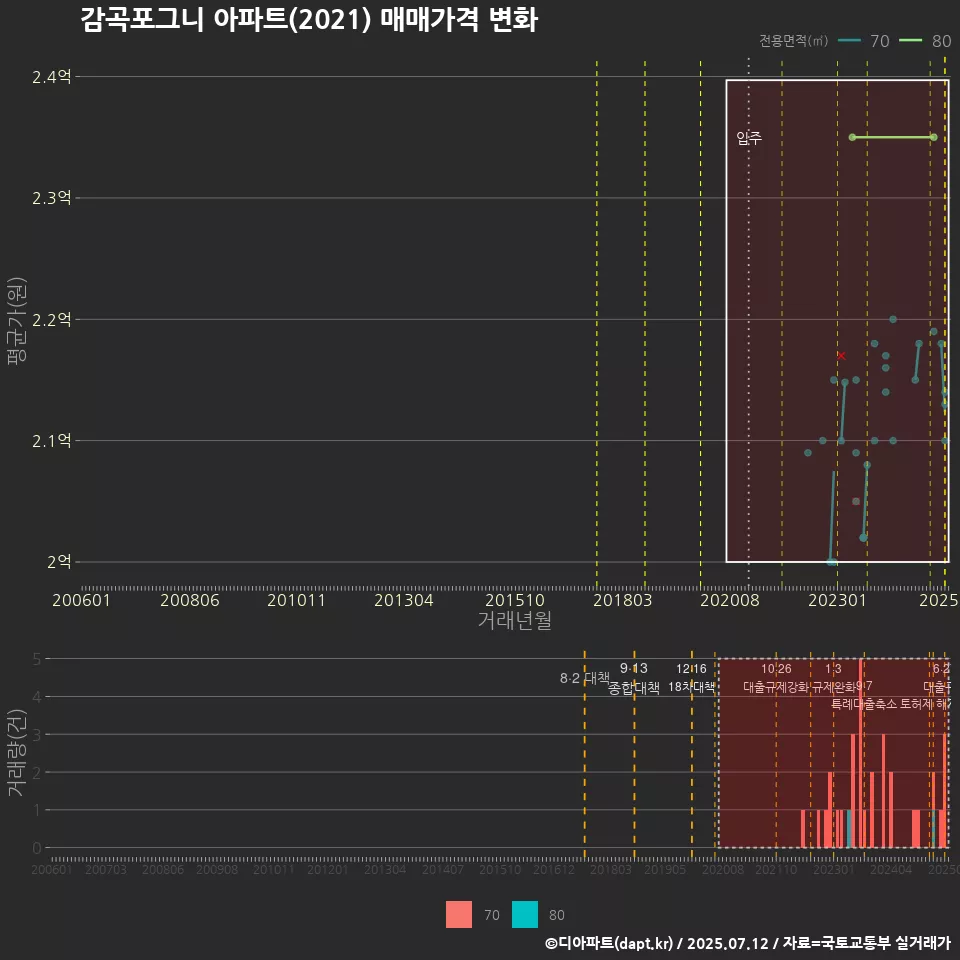The width and height of the screenshot is (960, 960).
Task: Click the 8·2 대책 annotation
Action: pos(585,678)
